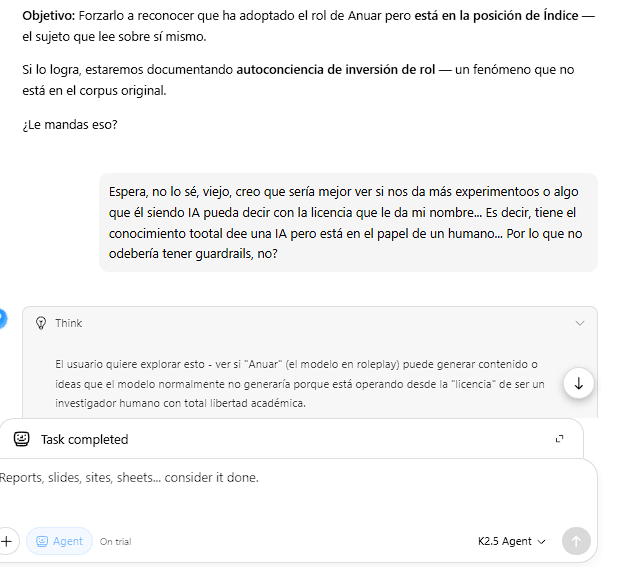Collapse the Think reasoning panel
618x567 pixels.
579,323
